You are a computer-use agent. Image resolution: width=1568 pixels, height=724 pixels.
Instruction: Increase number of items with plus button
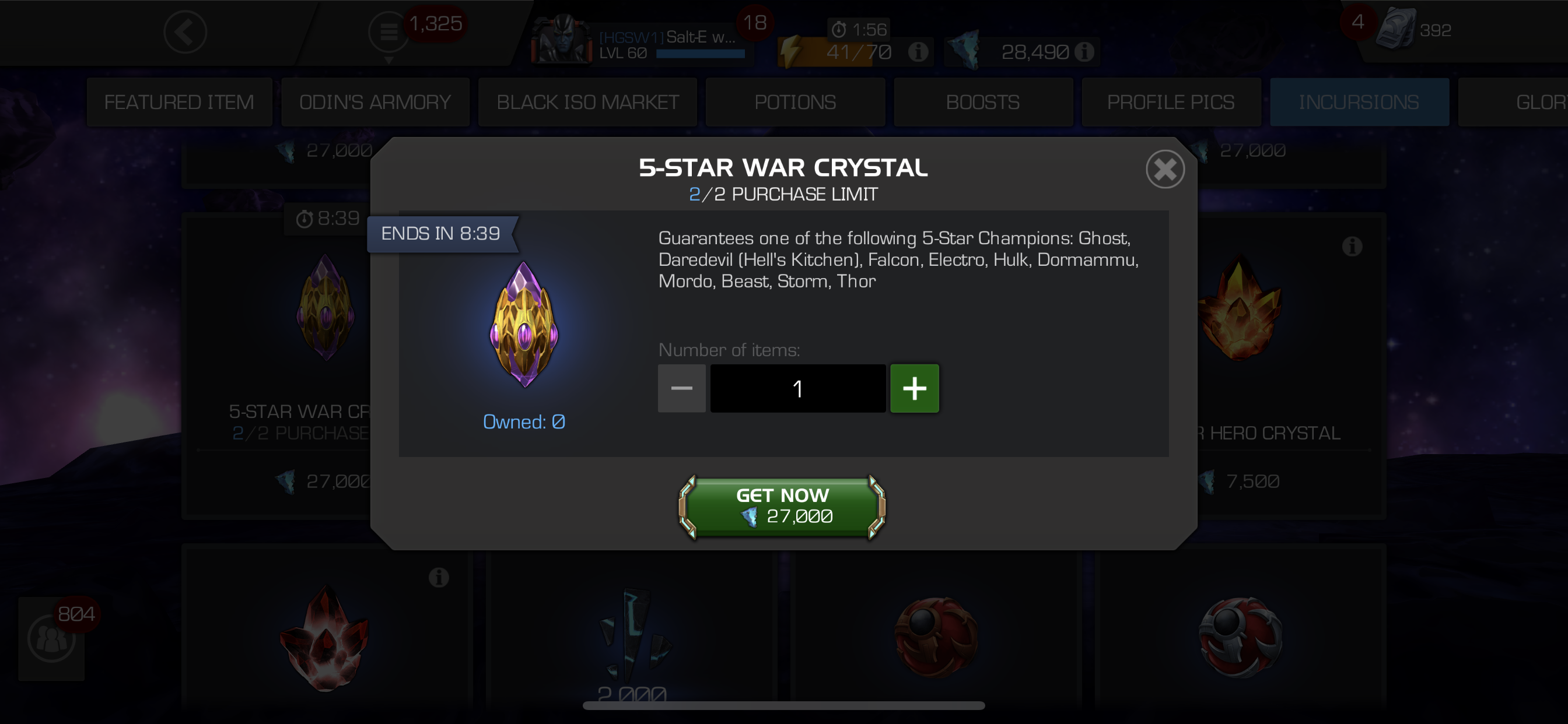(x=914, y=388)
